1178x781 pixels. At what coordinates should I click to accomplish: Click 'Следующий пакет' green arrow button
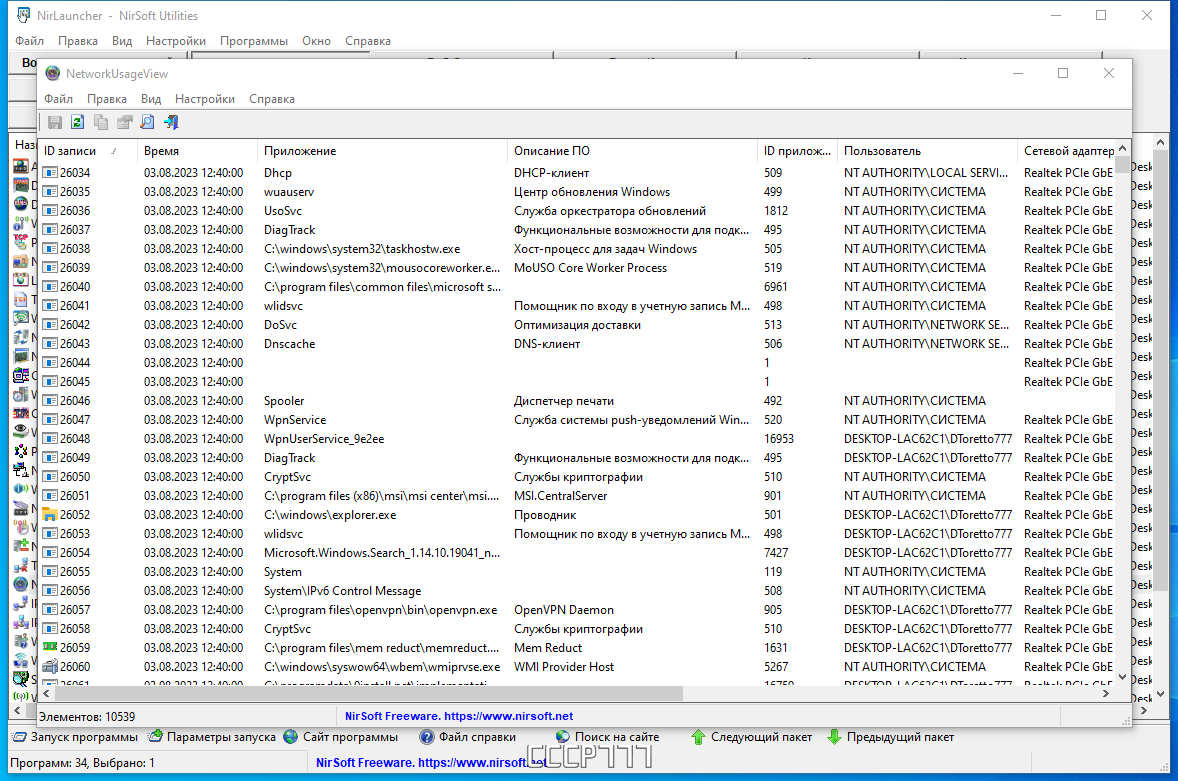(751, 737)
